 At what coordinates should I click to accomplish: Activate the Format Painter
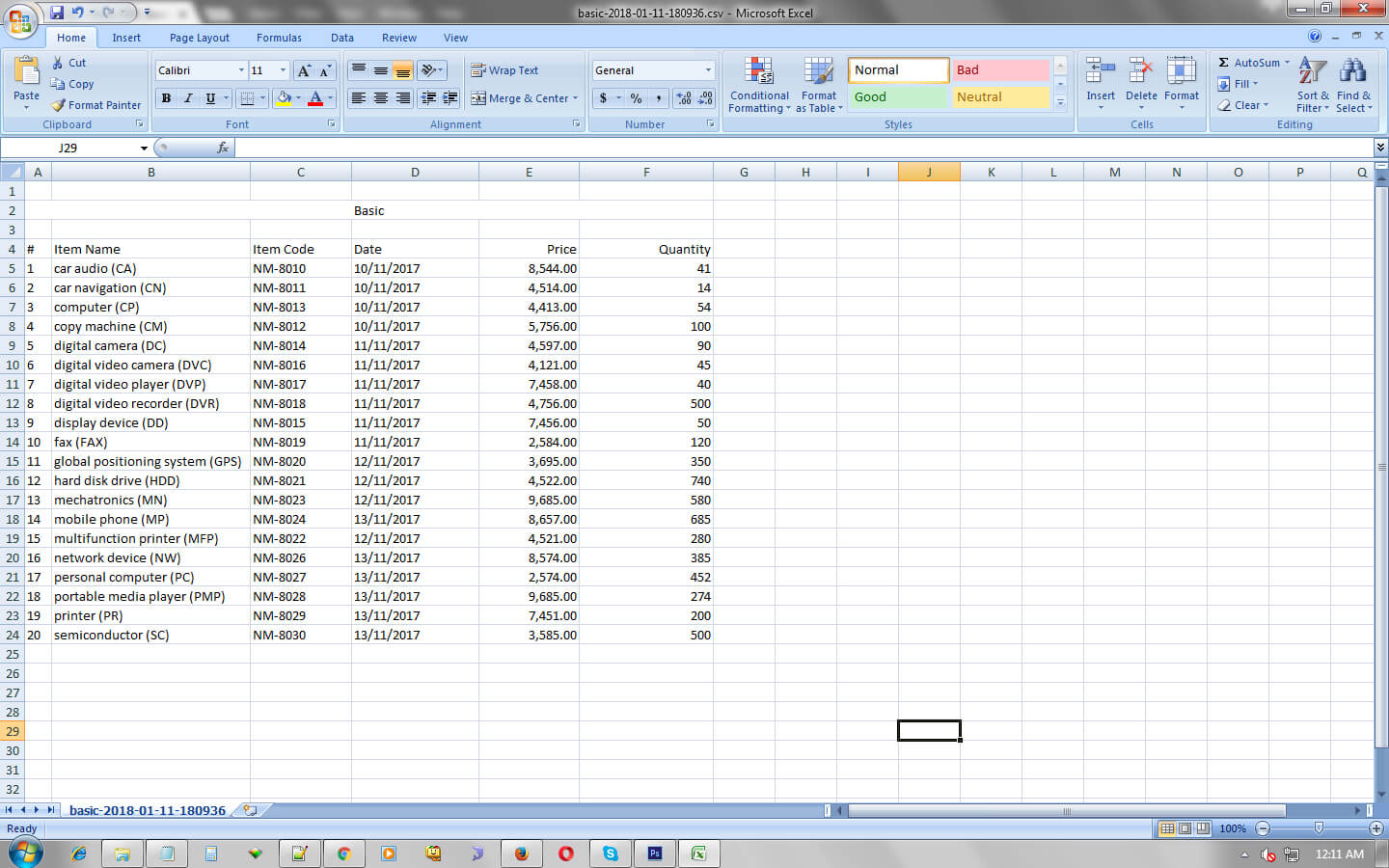click(x=96, y=105)
